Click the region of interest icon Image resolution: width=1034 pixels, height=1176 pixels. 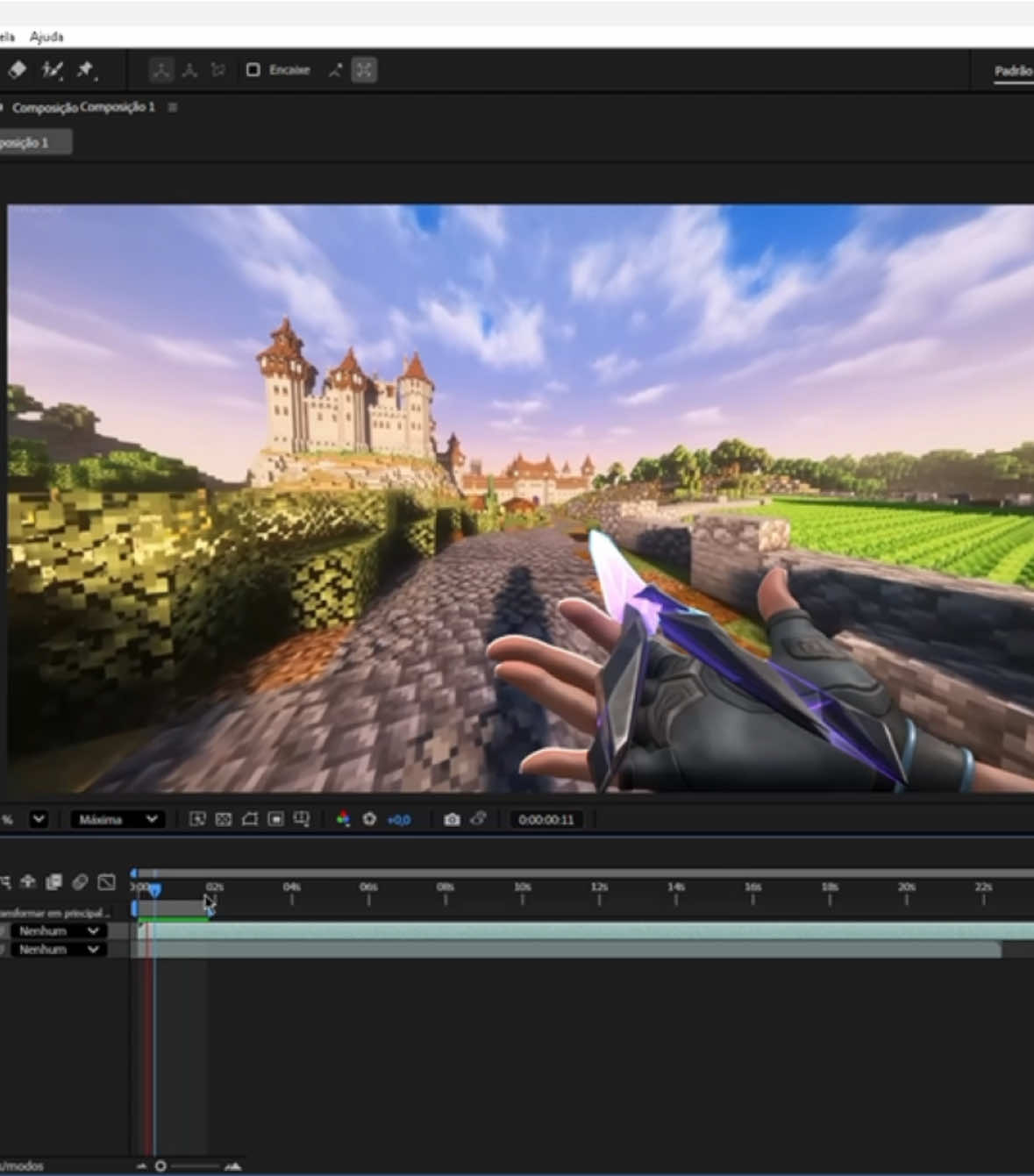[x=275, y=819]
